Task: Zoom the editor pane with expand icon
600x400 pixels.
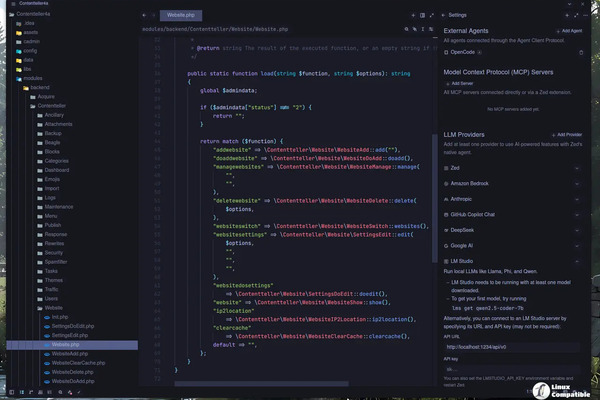Action: (x=432, y=15)
